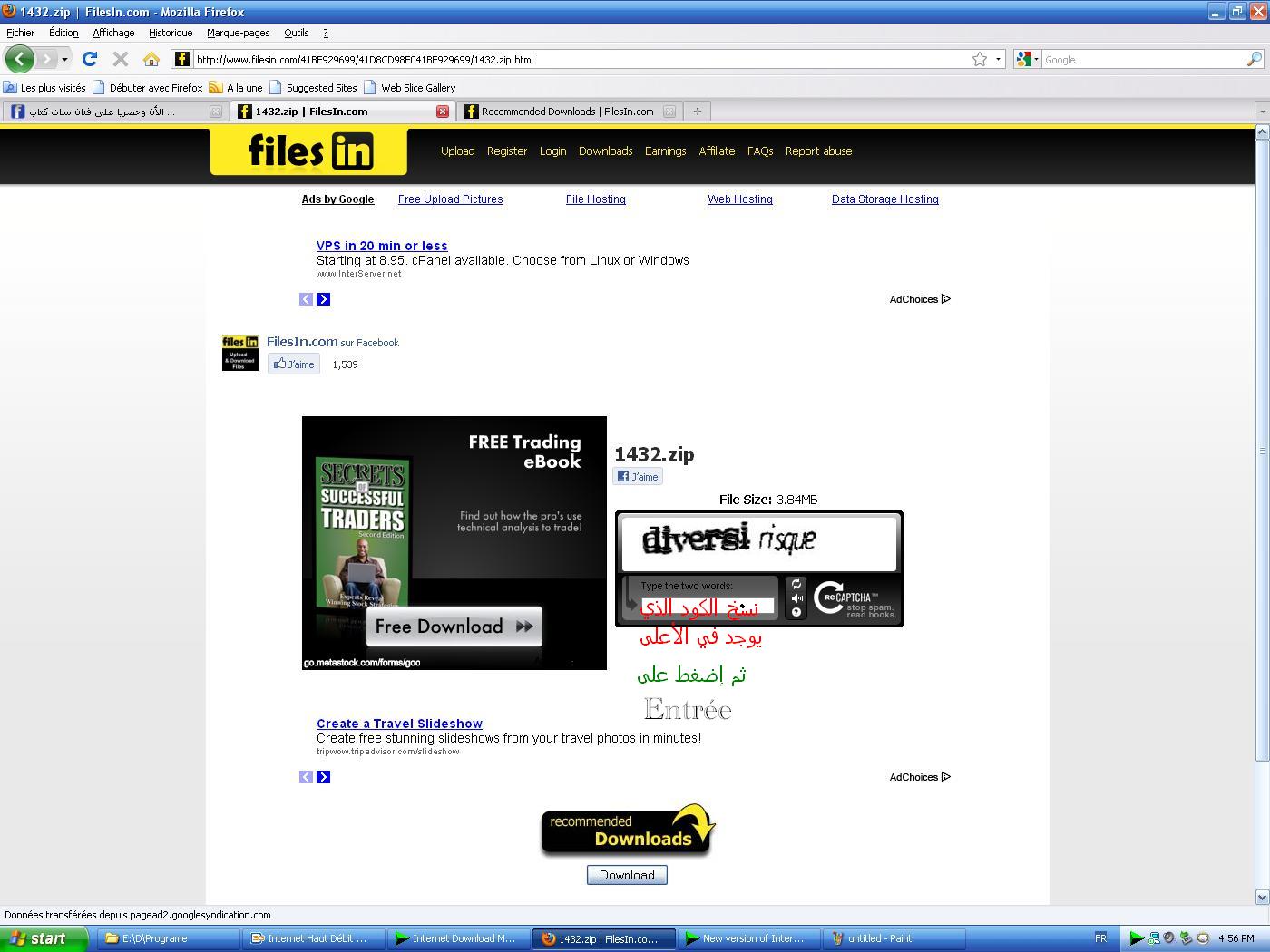The image size is (1270, 952).
Task: Open the Marque-pages menu
Action: (x=238, y=33)
